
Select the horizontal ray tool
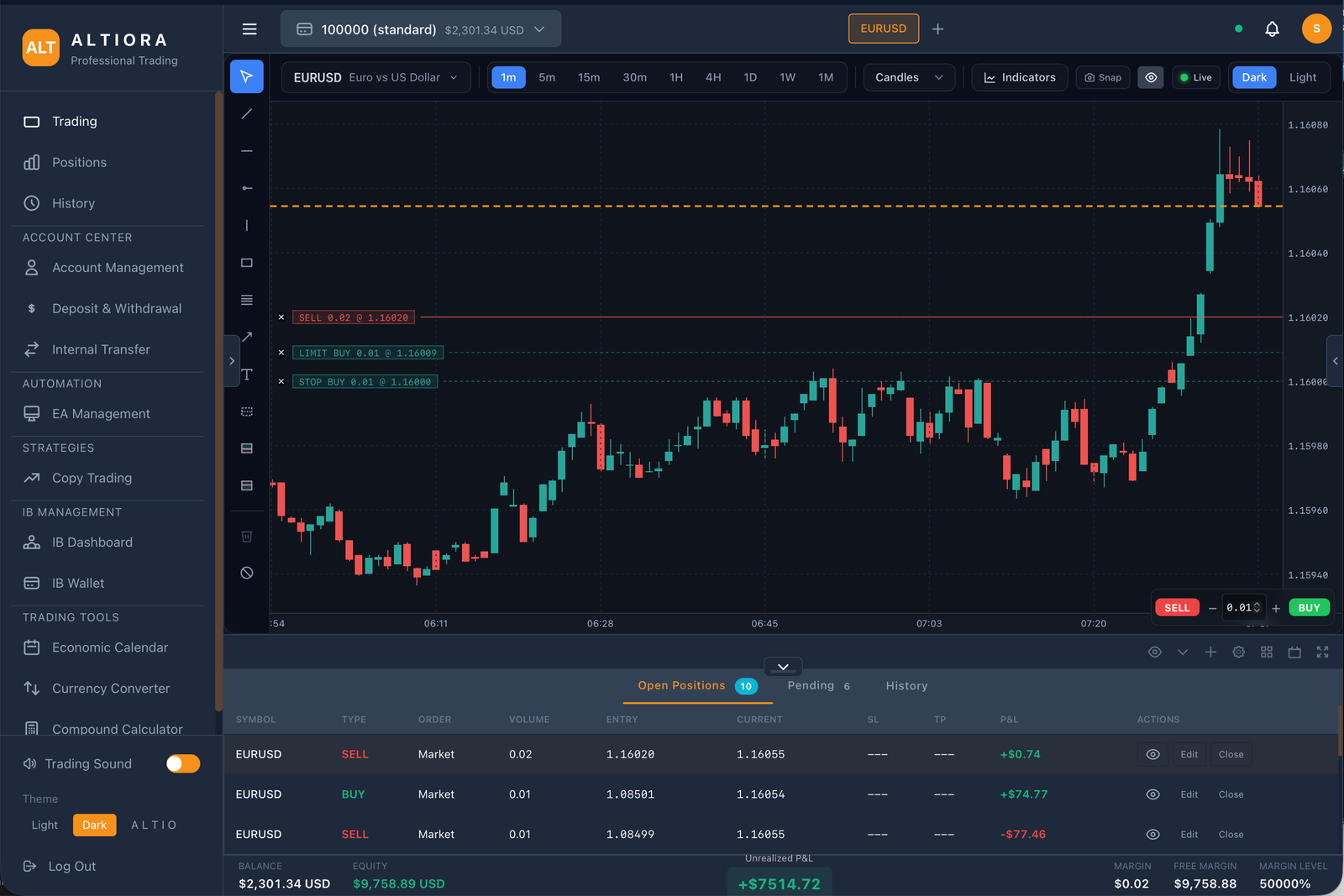(246, 188)
